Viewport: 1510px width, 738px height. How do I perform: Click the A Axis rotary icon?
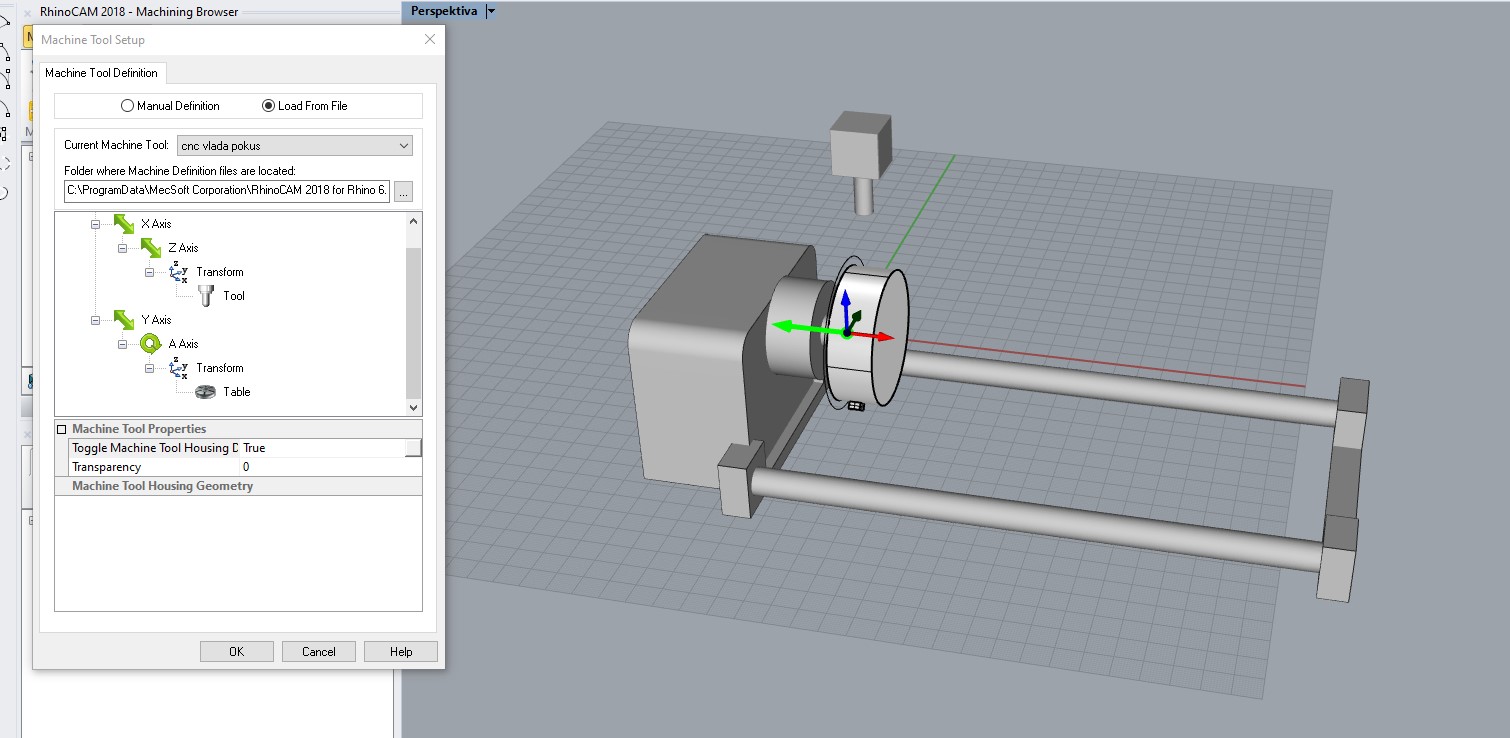(151, 344)
